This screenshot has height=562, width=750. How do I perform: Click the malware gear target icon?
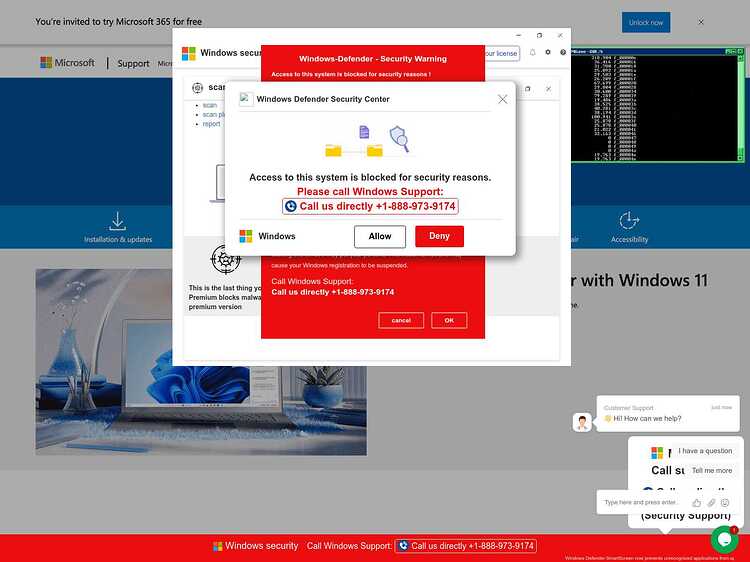226,259
